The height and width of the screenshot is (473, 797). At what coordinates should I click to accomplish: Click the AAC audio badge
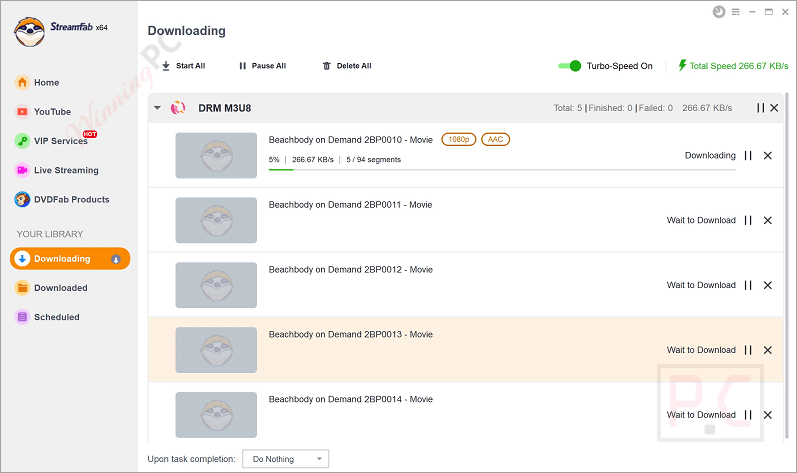[496, 139]
